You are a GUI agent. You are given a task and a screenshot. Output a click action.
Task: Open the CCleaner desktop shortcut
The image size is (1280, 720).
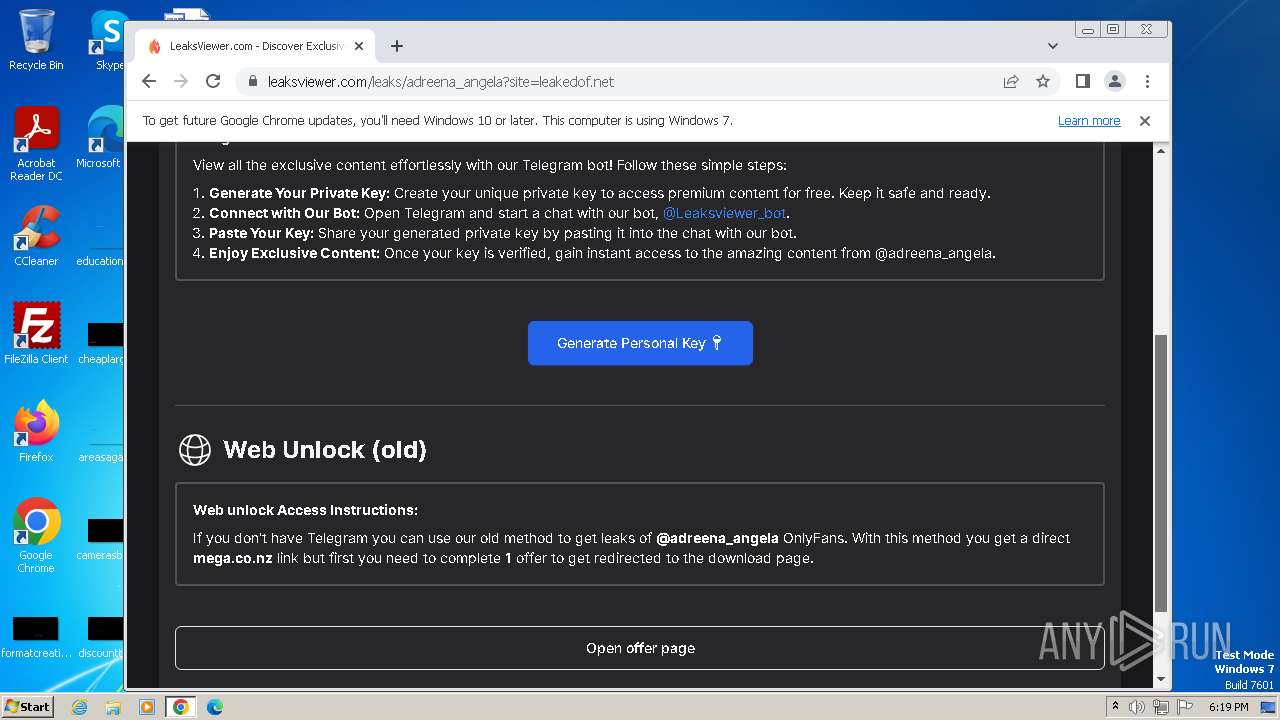(x=36, y=237)
